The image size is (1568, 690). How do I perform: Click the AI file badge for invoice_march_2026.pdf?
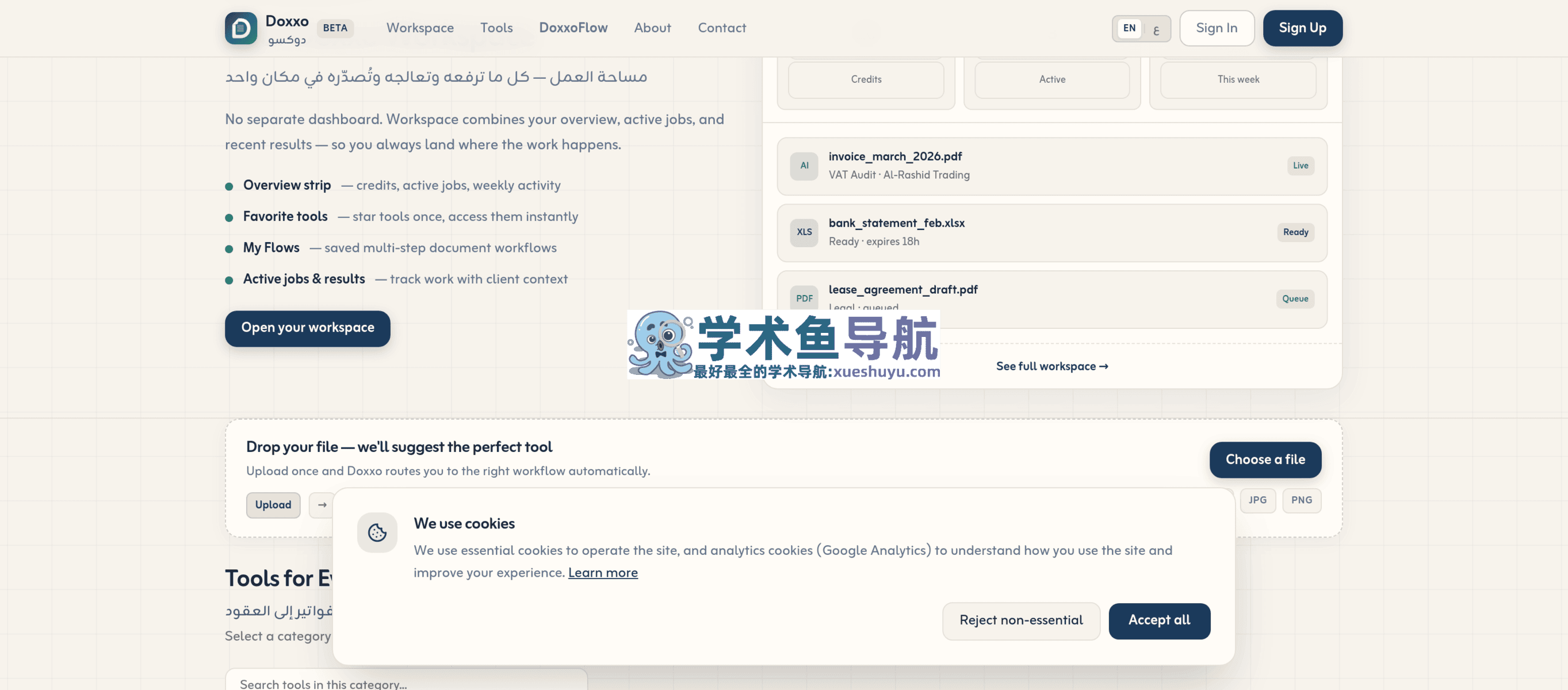click(x=804, y=166)
